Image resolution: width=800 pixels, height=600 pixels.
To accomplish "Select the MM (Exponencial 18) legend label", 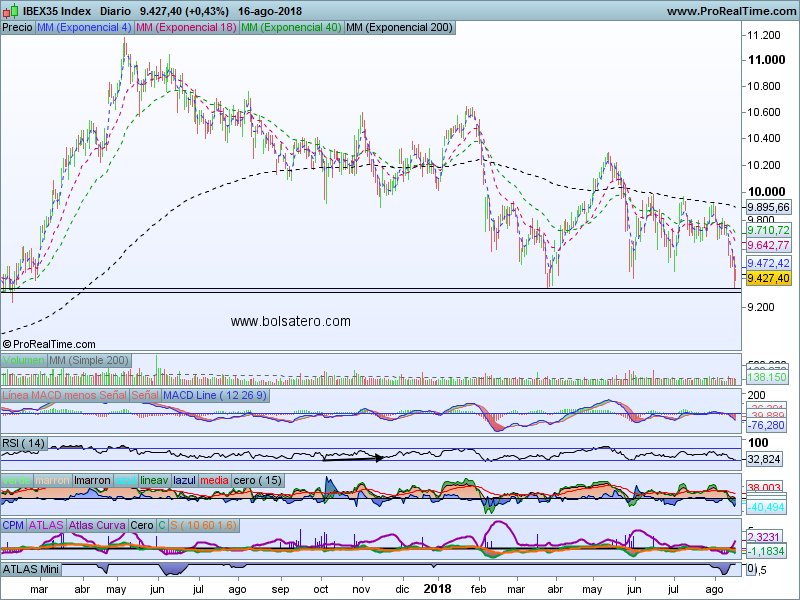I will coord(186,27).
